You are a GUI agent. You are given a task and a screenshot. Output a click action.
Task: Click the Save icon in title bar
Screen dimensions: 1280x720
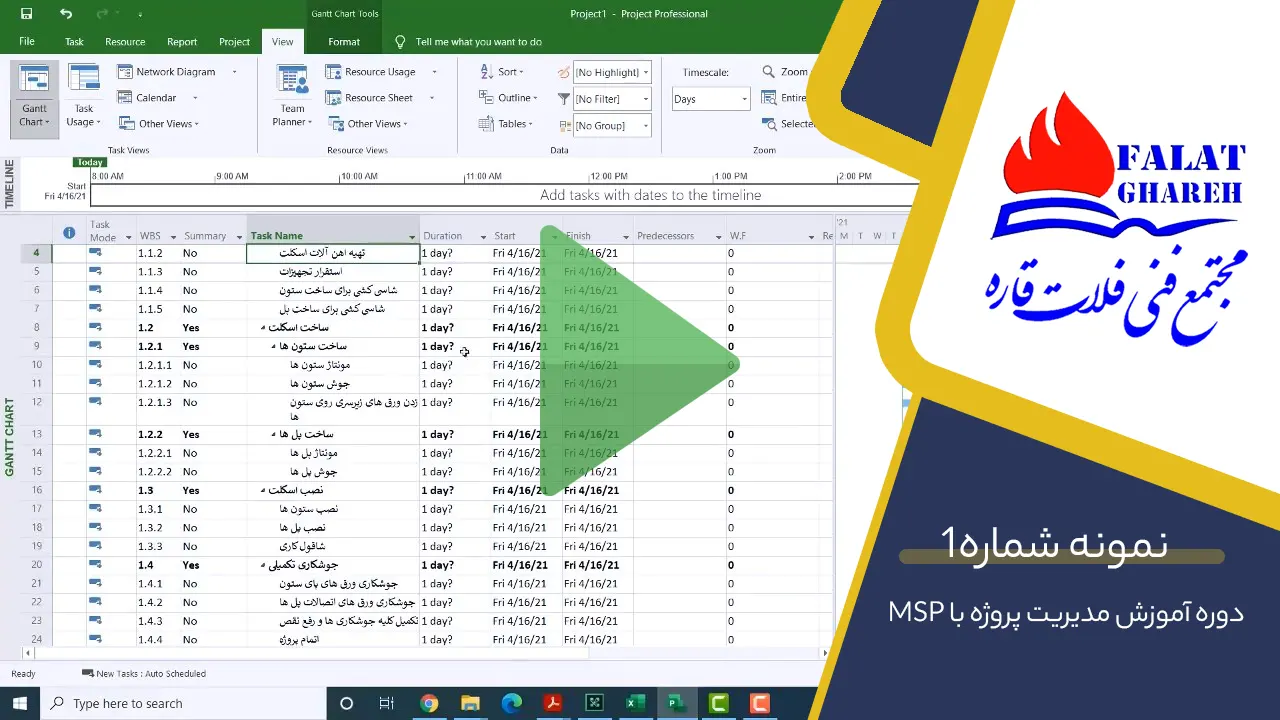coord(26,14)
